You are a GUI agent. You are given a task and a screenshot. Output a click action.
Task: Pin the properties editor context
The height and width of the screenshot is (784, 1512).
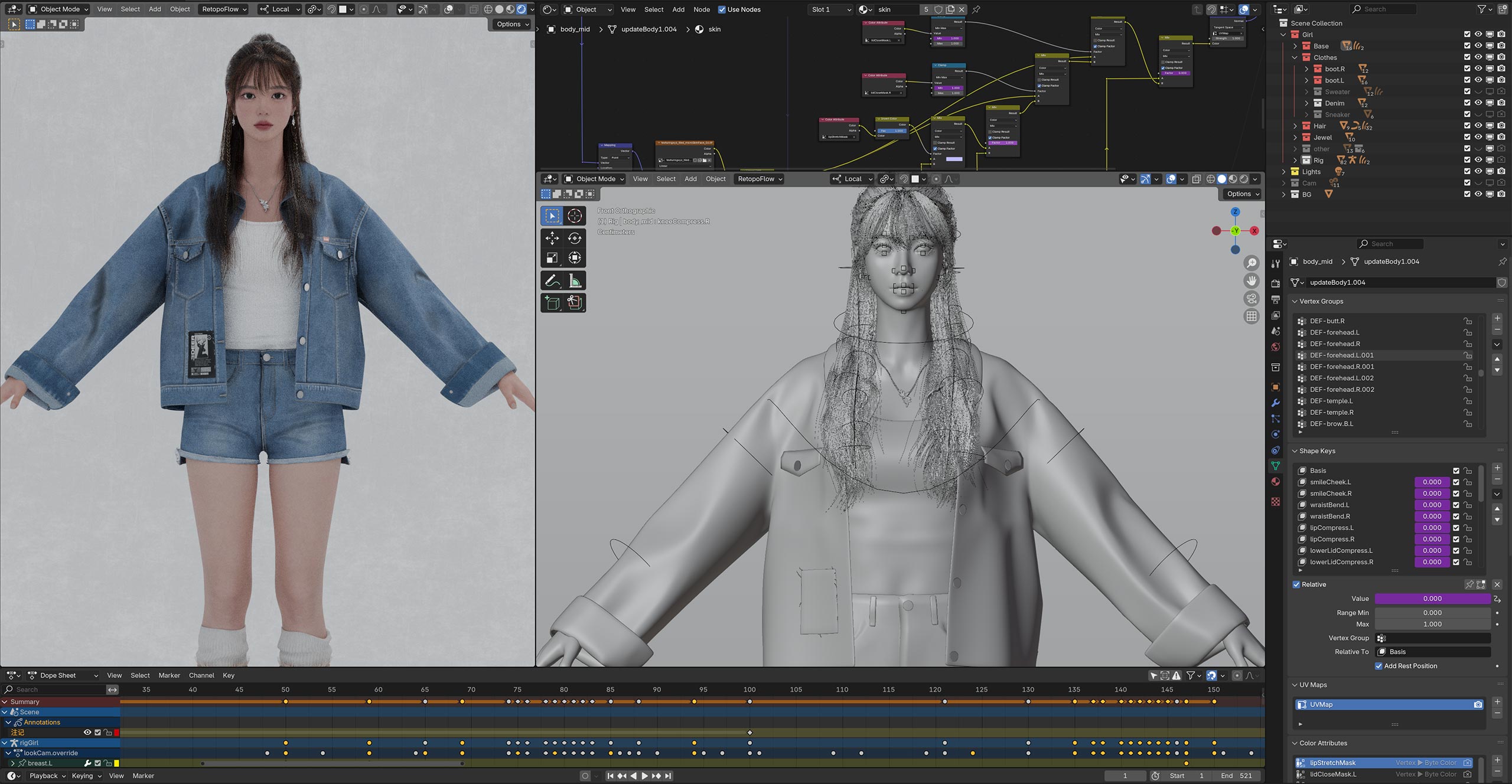point(1503,262)
